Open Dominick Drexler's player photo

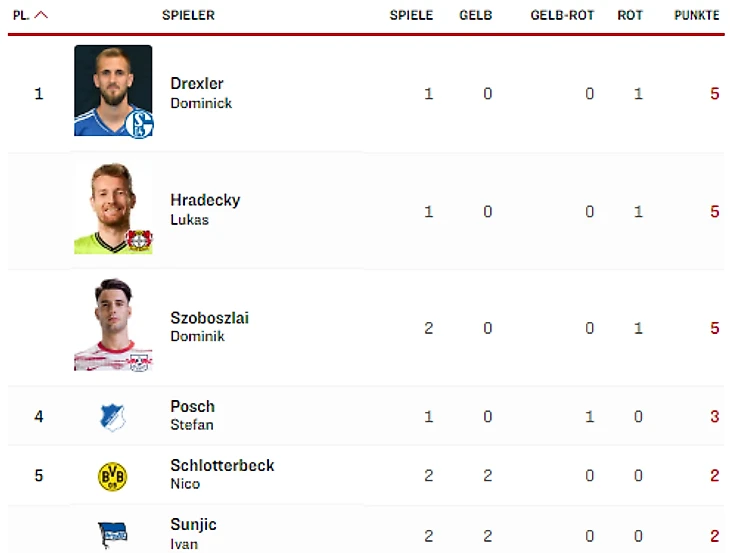[x=113, y=90]
